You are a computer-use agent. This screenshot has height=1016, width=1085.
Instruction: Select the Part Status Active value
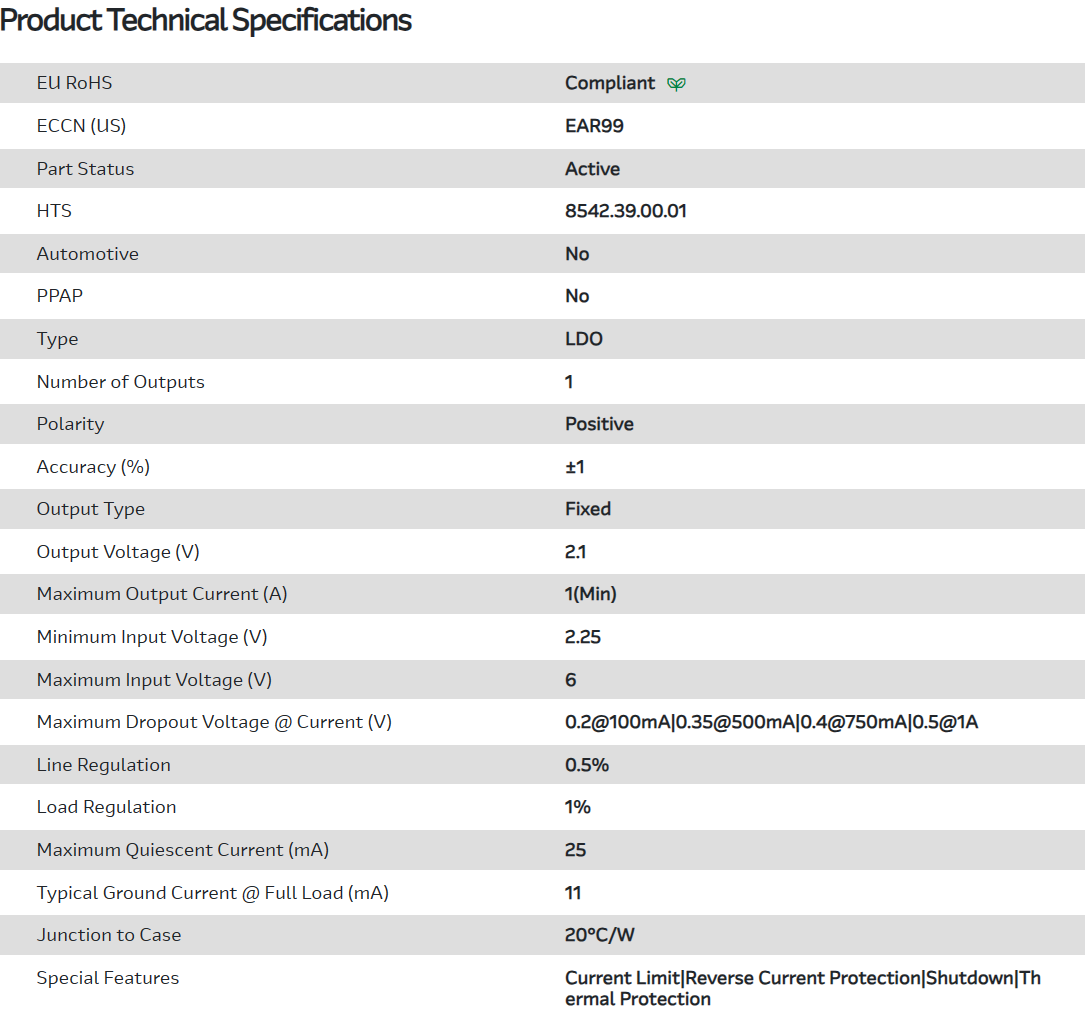(592, 169)
